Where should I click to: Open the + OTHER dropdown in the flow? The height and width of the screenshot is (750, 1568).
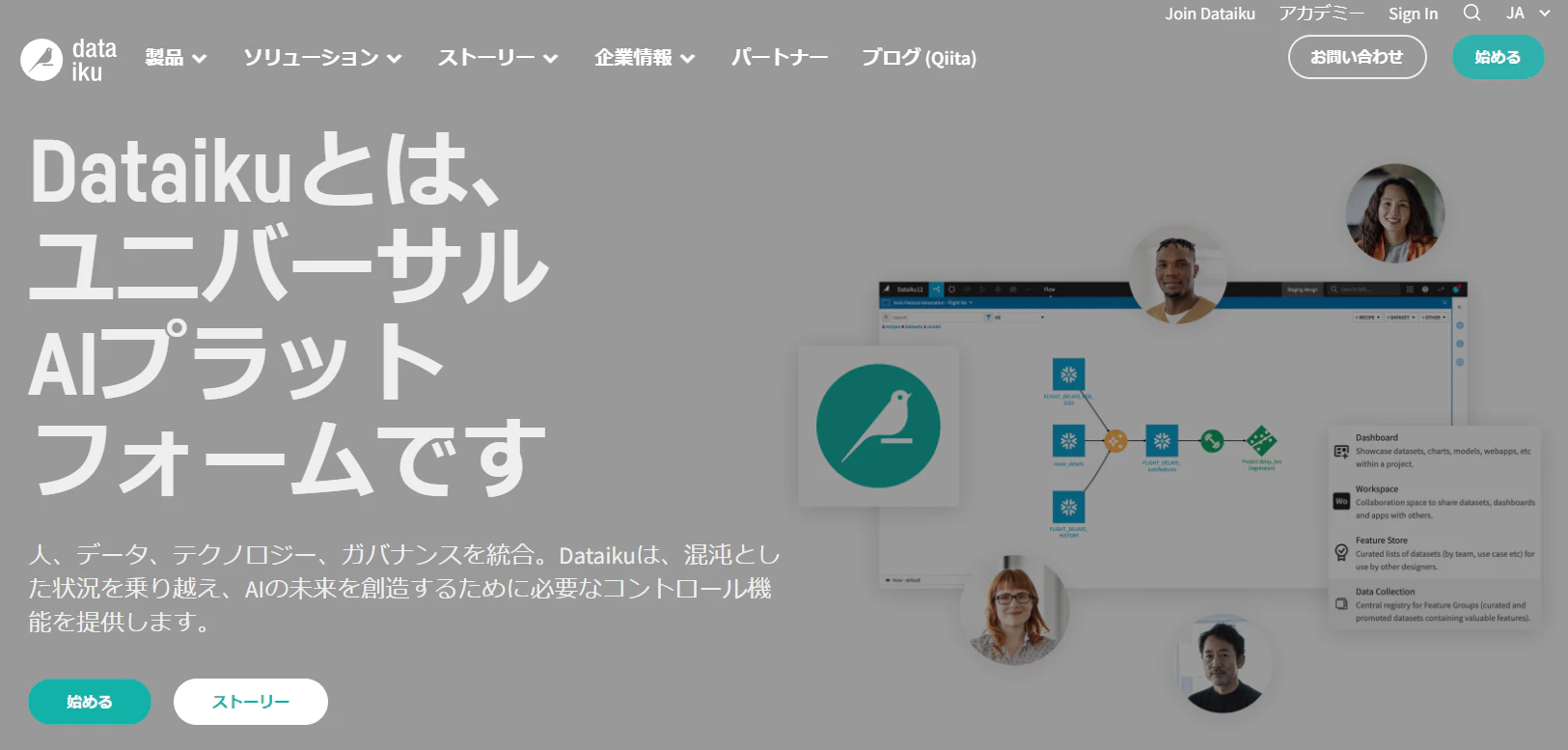pyautogui.click(x=1433, y=317)
